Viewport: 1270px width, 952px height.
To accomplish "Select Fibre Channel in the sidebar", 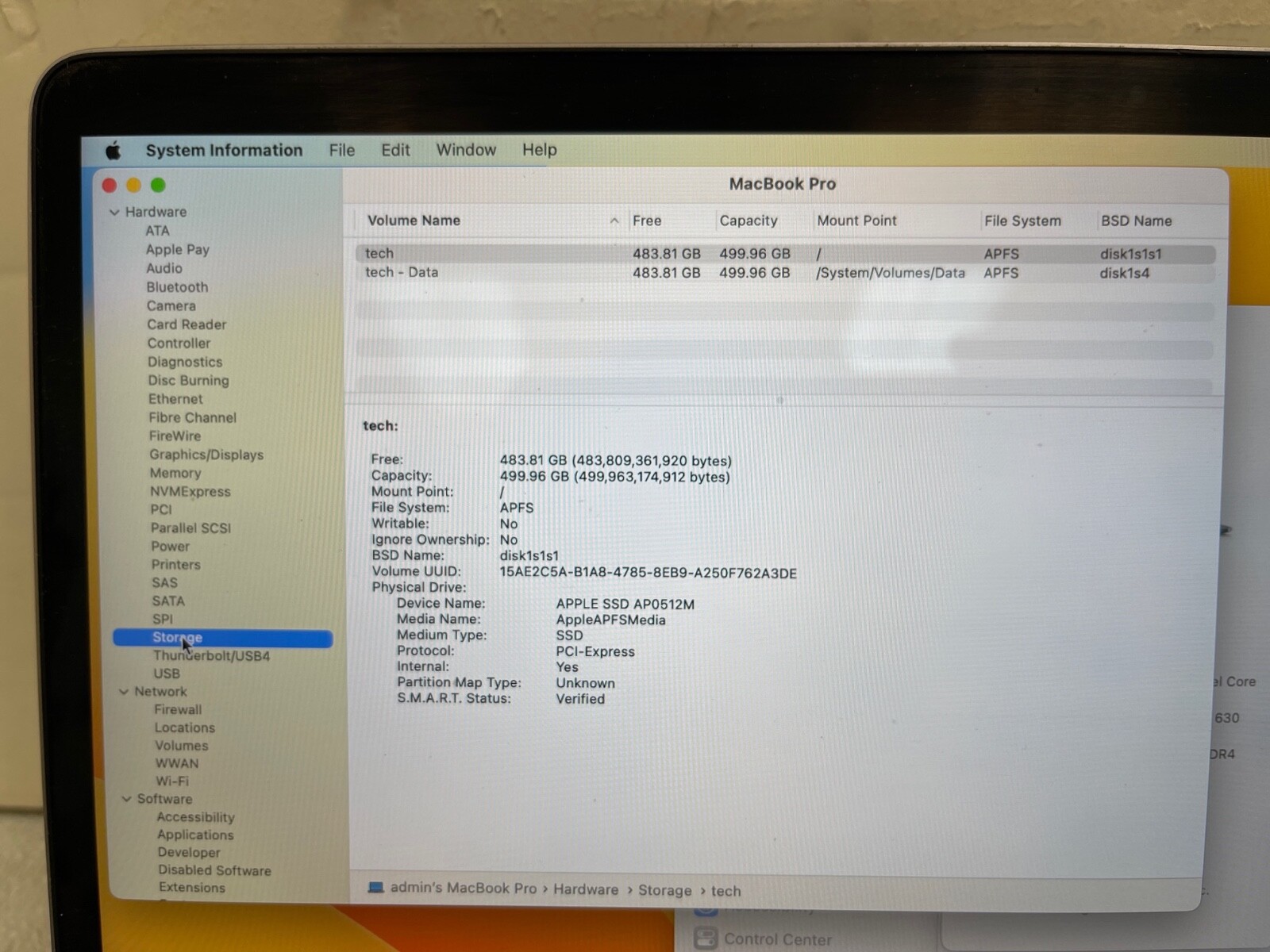I will pos(192,417).
